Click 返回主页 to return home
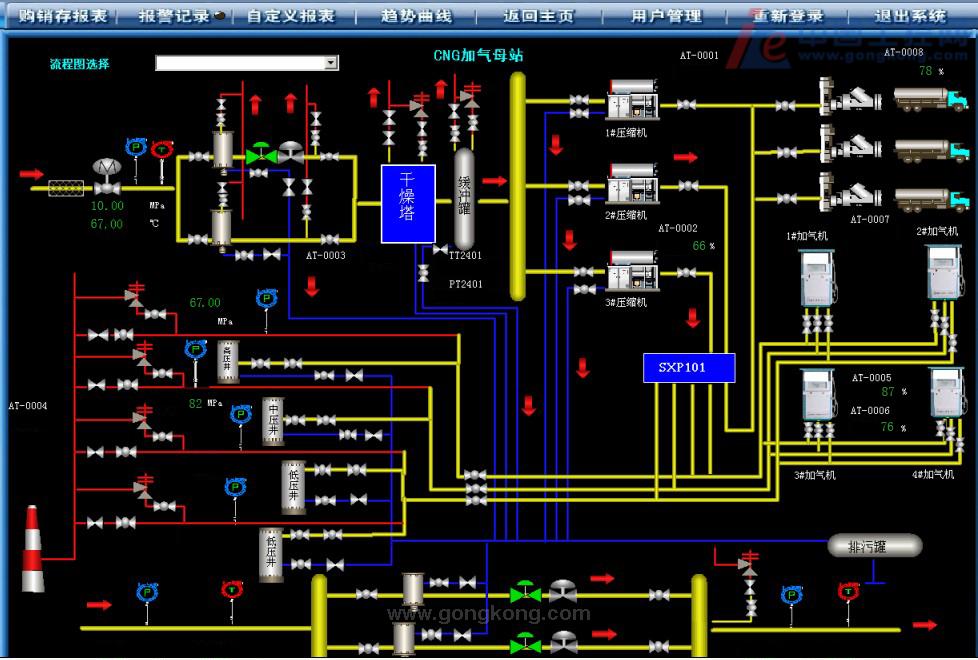 point(539,16)
